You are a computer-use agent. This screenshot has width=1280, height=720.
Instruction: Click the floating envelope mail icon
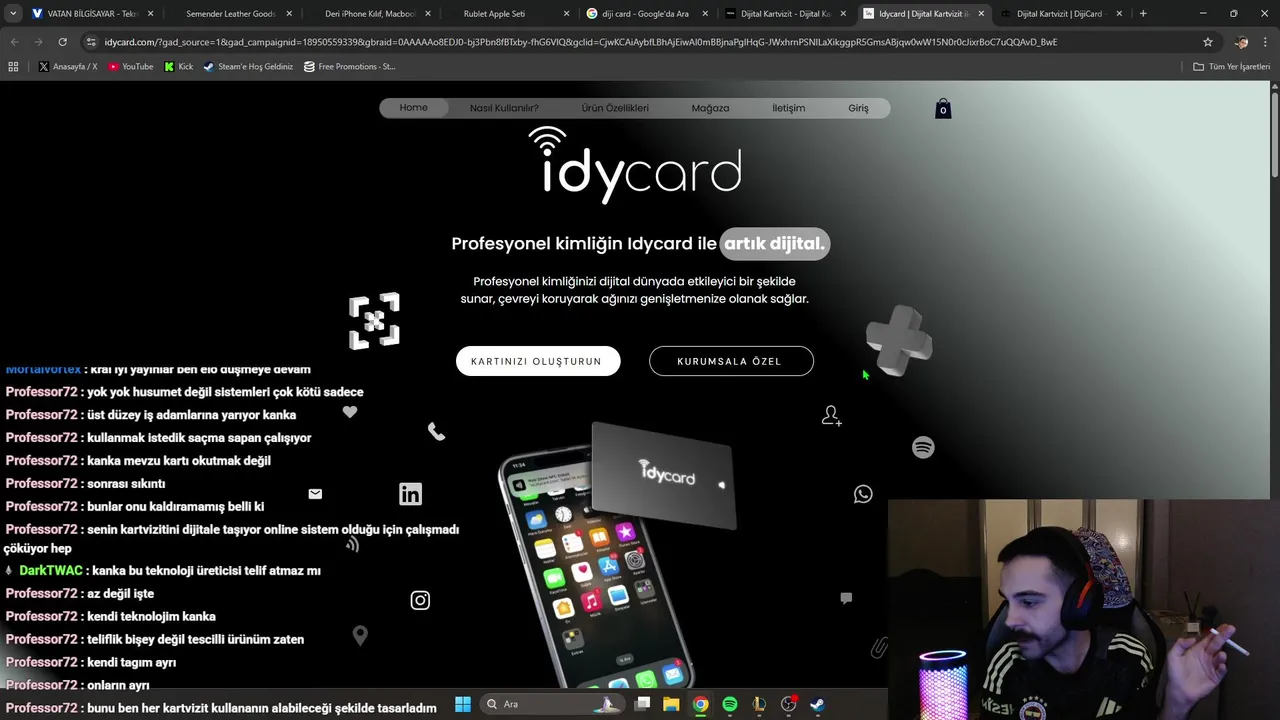[315, 494]
